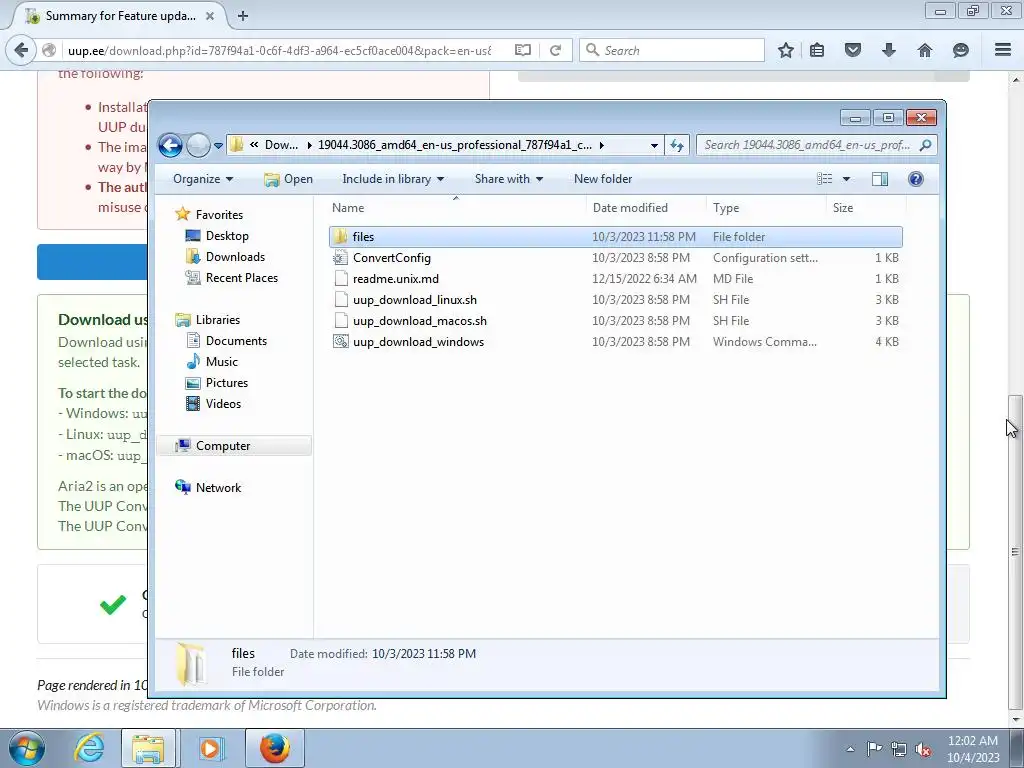
Task: Select uup_download_linux.sh file
Action: (x=616, y=300)
